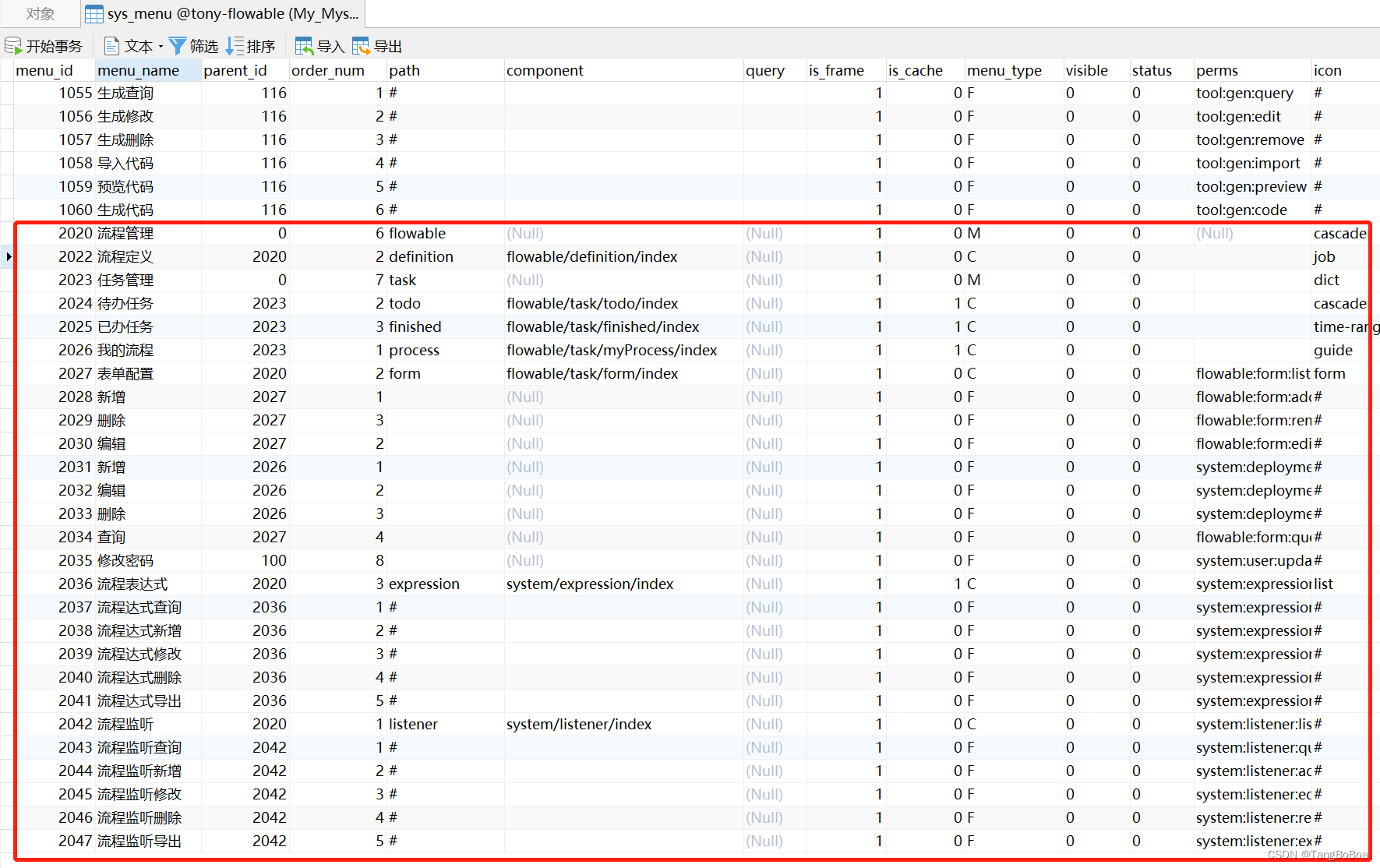Click the 筛选 toolbar label
1380x868 pixels.
(x=204, y=47)
